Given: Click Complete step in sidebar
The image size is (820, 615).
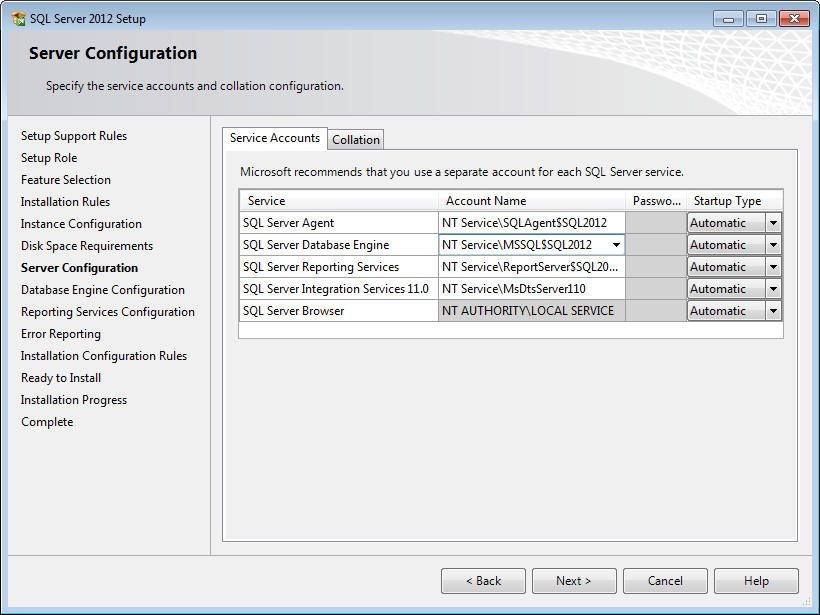Looking at the screenshot, I should [47, 422].
